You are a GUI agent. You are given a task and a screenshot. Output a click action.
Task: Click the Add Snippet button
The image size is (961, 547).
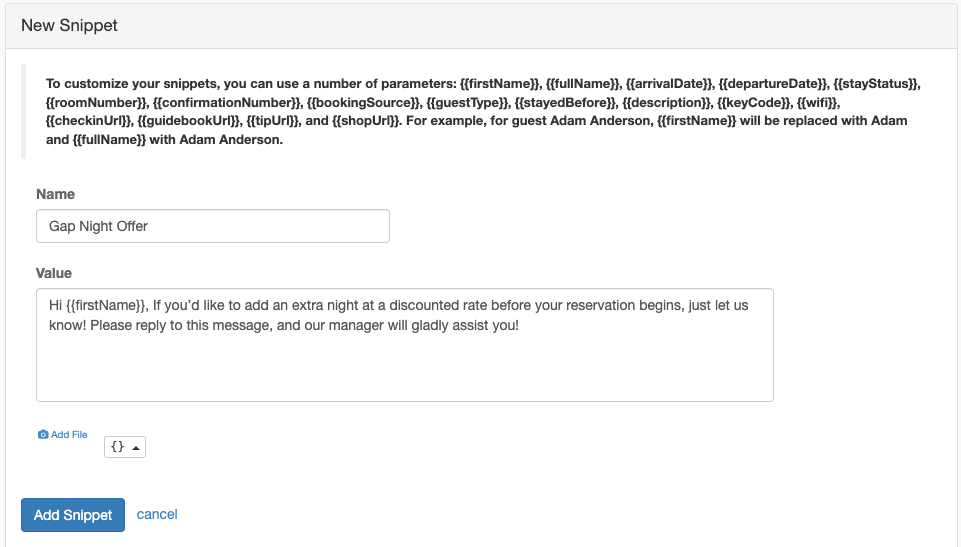click(x=73, y=515)
